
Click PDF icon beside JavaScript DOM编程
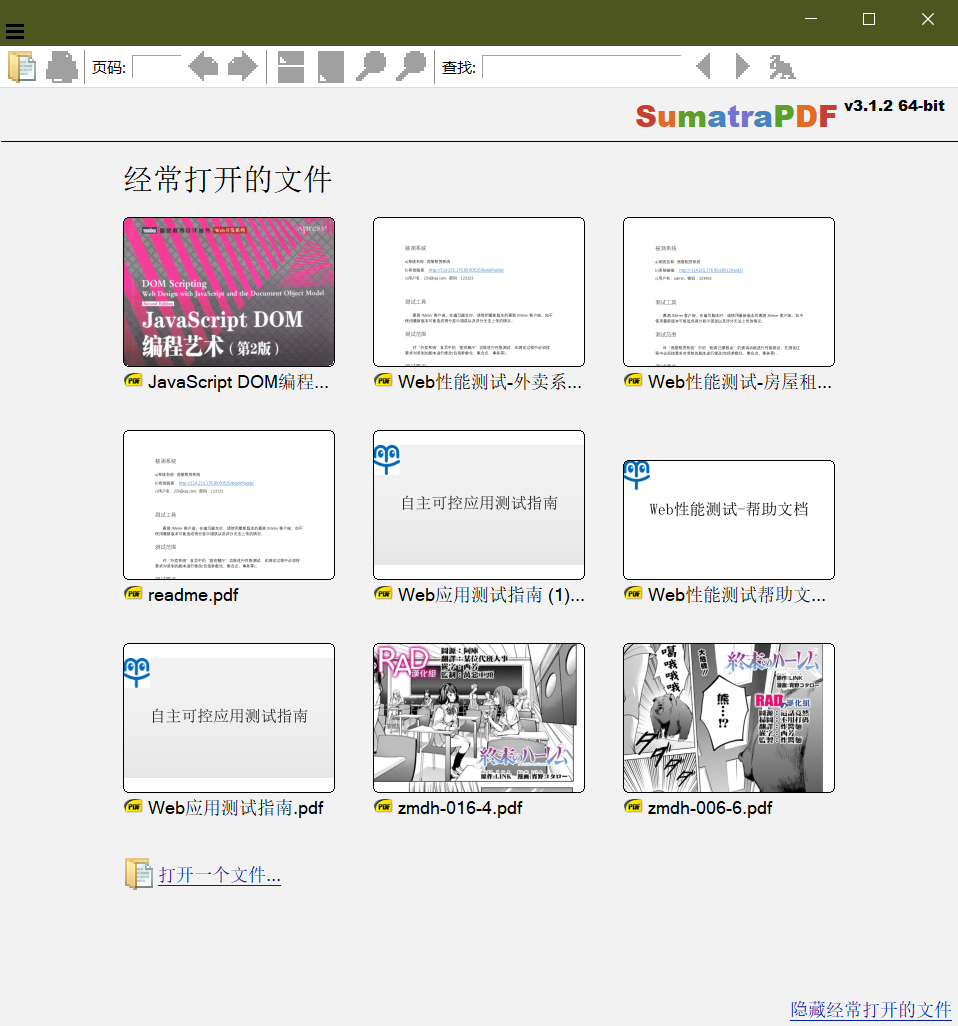coord(133,380)
